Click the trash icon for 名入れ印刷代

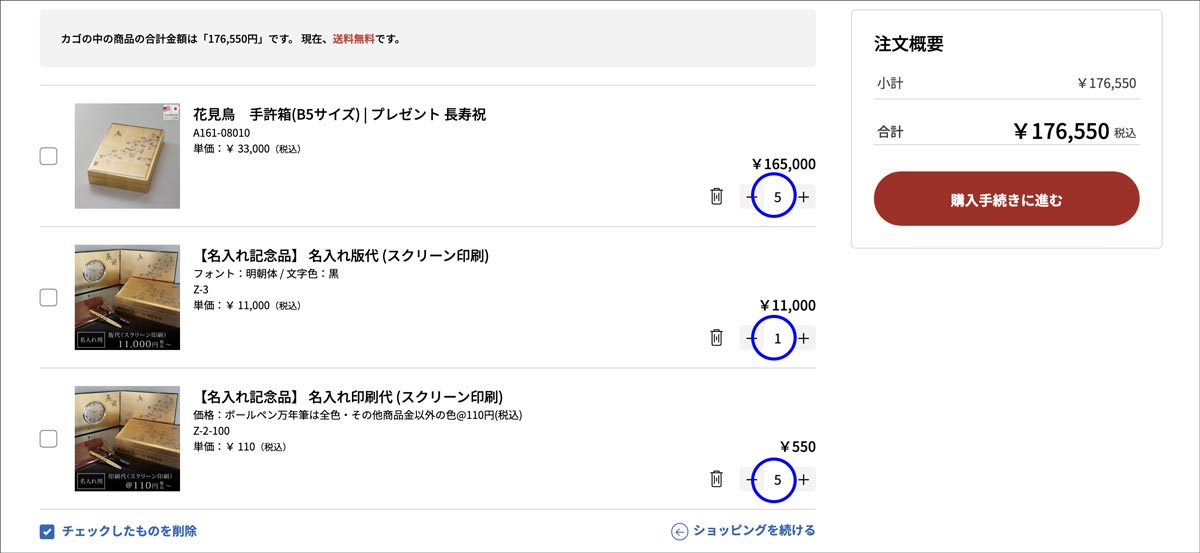716,479
